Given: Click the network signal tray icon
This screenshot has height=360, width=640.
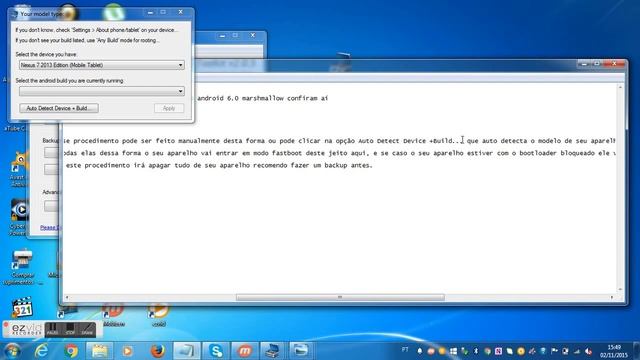Looking at the screenshot, I should click(x=577, y=351).
